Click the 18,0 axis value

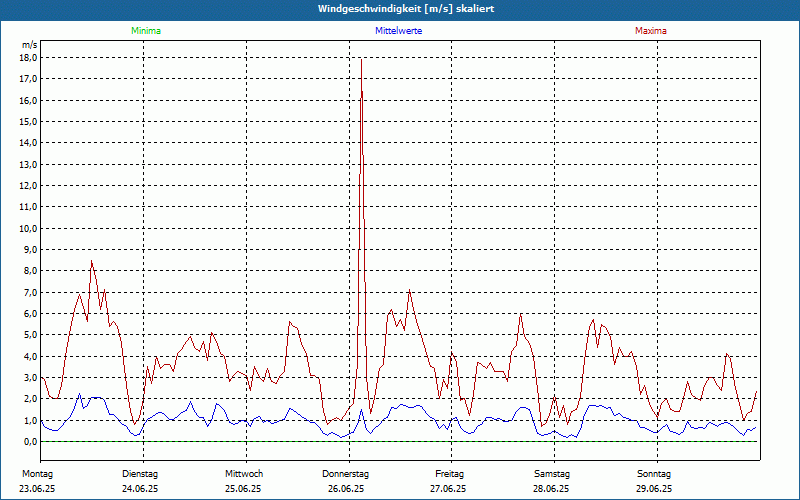(x=29, y=58)
